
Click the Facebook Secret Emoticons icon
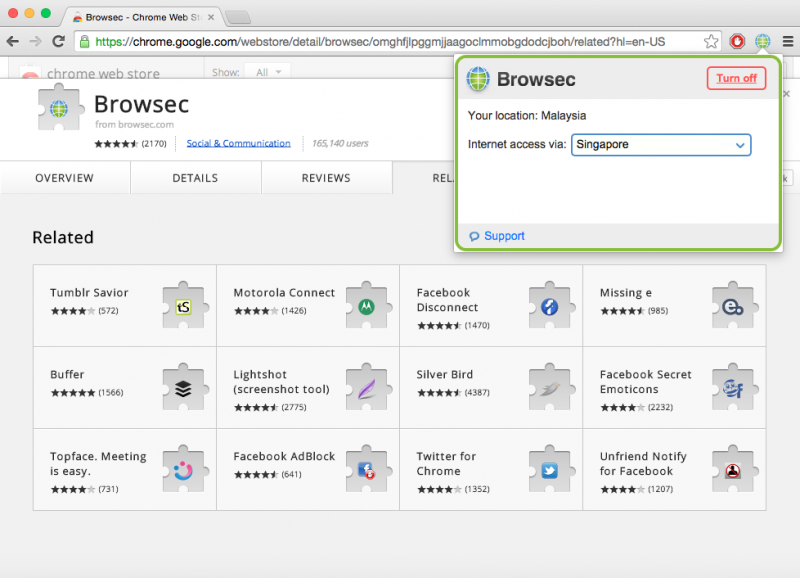[734, 387]
